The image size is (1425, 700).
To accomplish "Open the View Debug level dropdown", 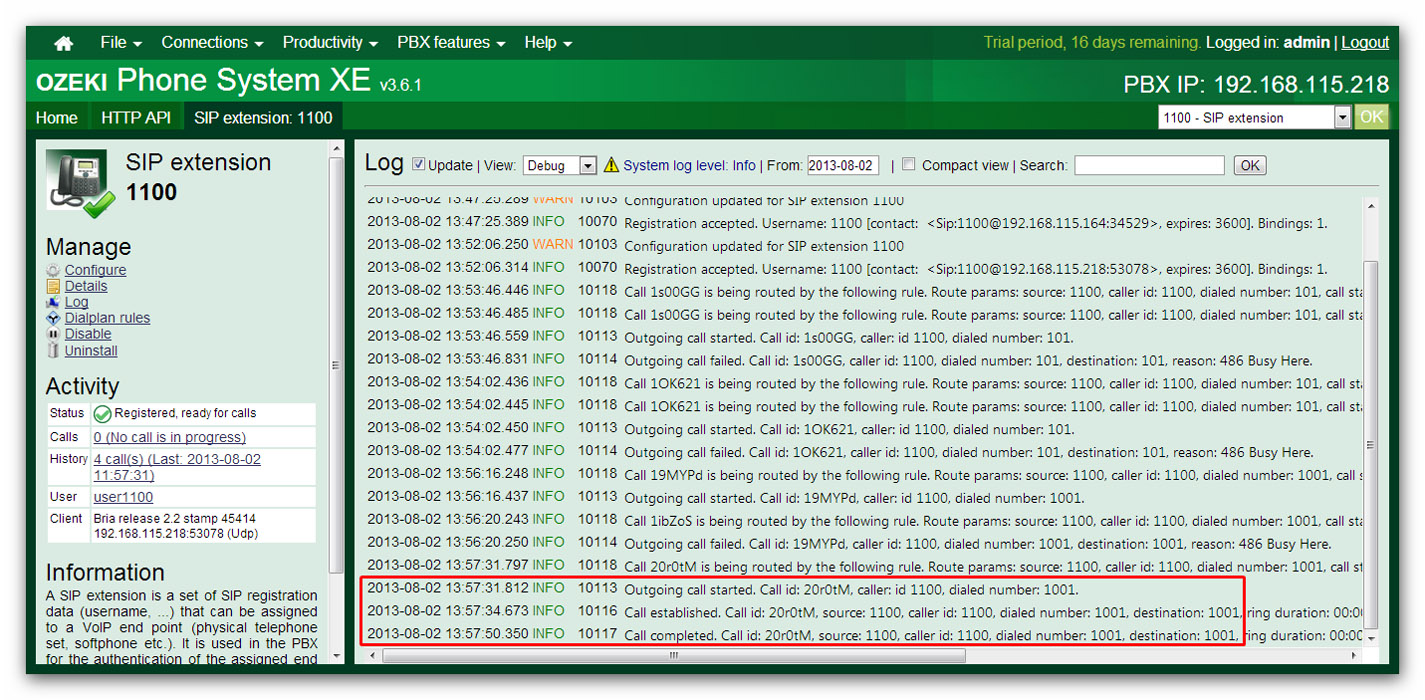I will click(559, 165).
